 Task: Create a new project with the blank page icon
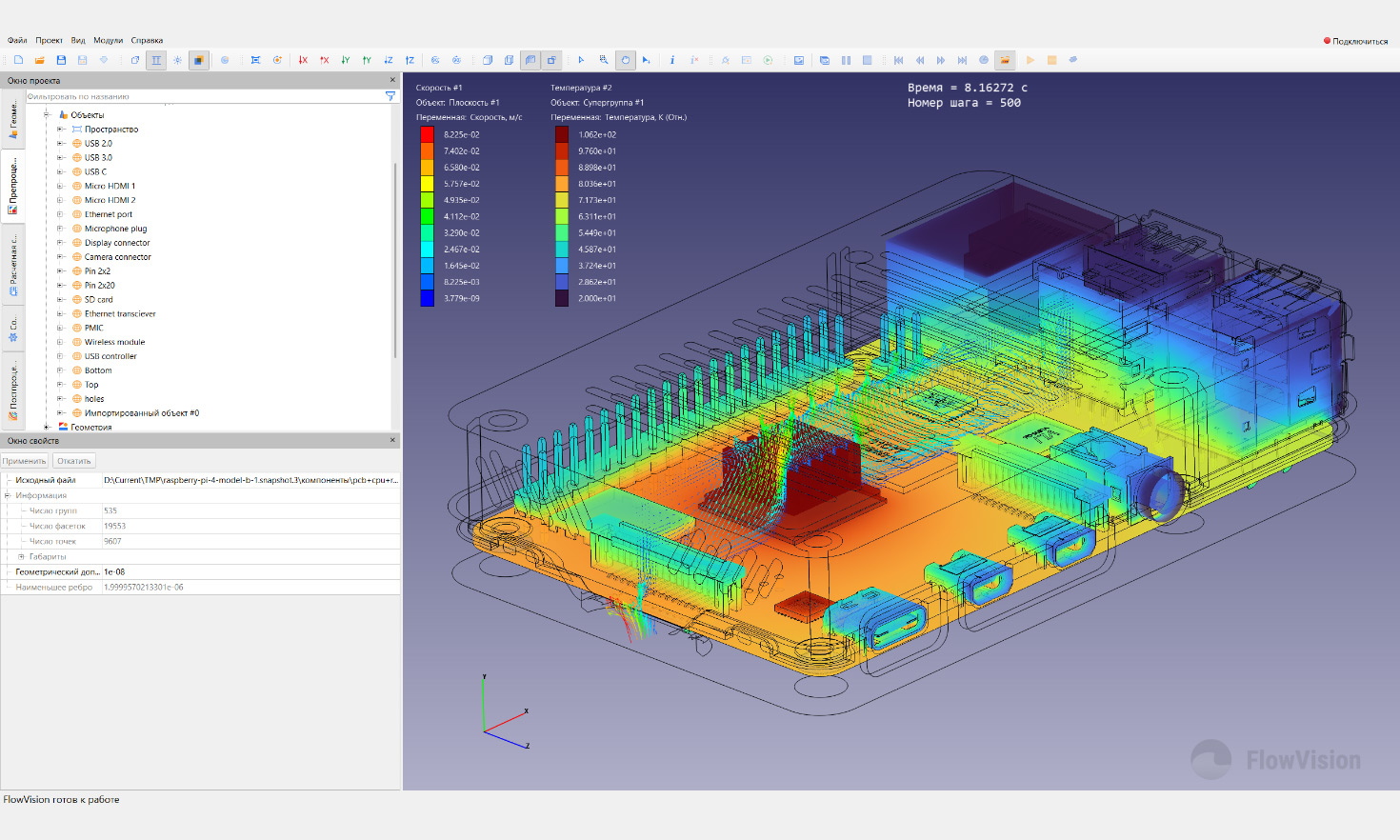[x=18, y=60]
